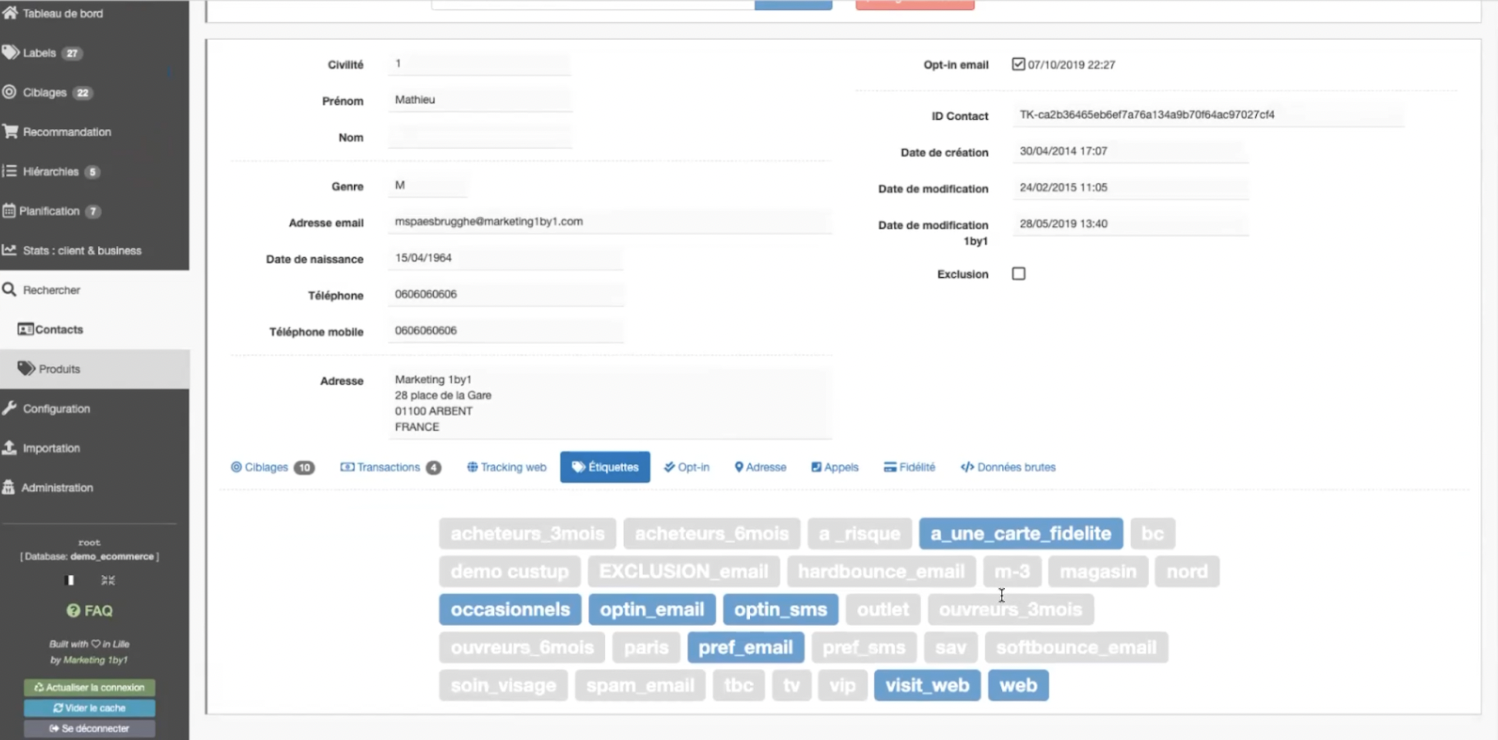1498x740 pixels.
Task: Open Hiérarchies via the list icon
Action: click(x=10, y=171)
